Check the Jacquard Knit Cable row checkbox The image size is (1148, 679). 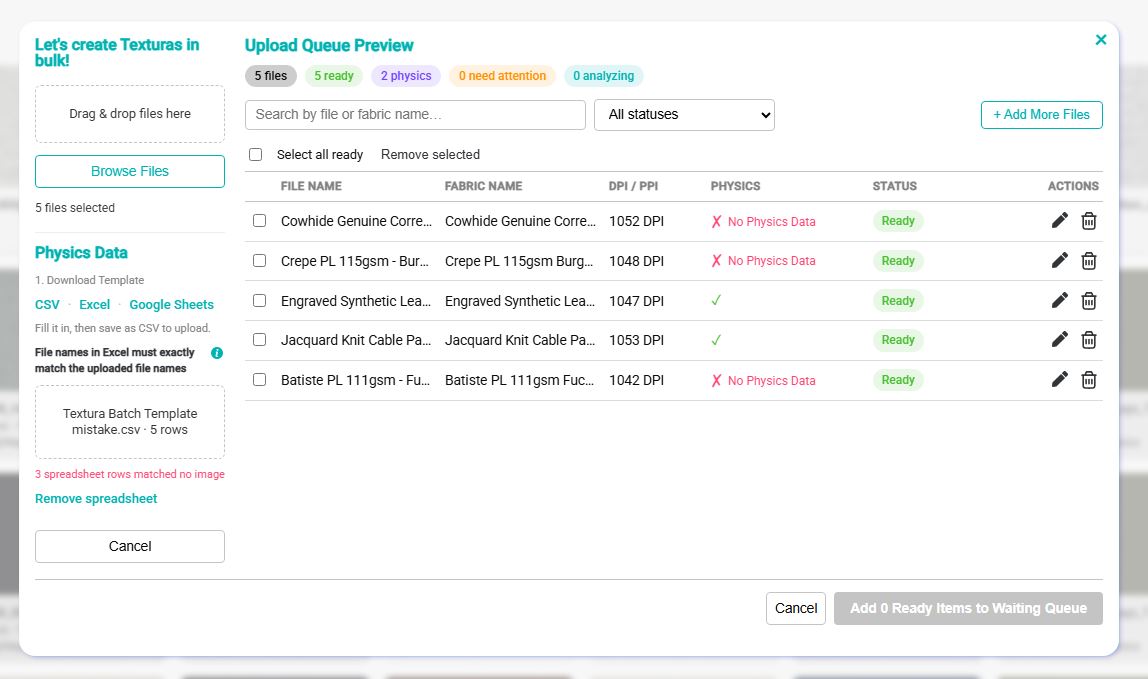(x=259, y=339)
